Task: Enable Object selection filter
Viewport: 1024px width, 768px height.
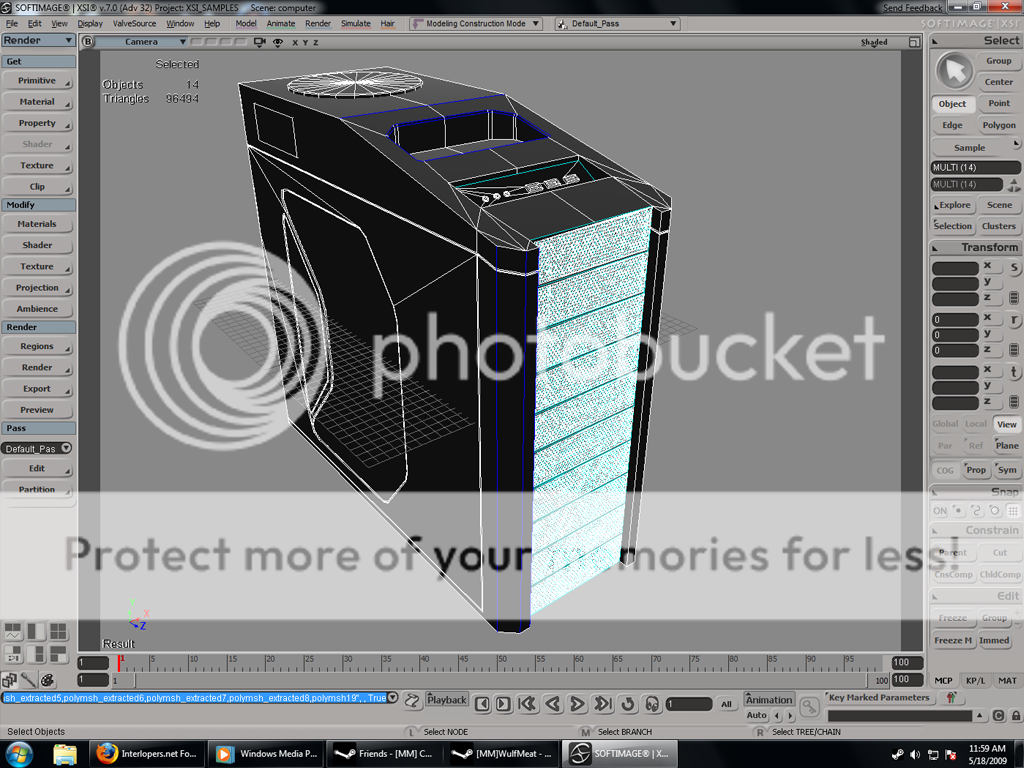Action: 952,104
